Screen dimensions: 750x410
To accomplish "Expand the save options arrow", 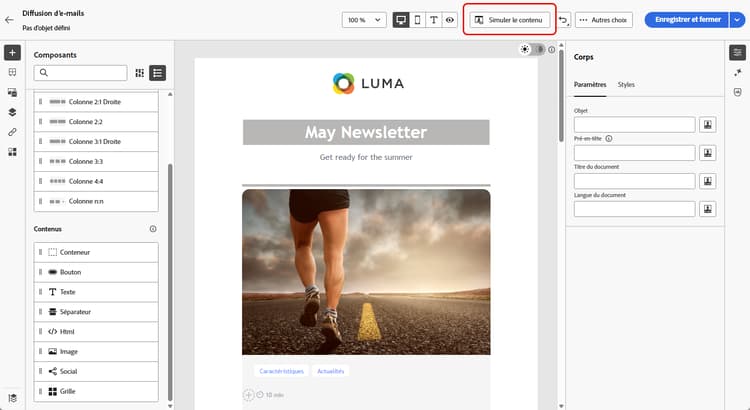I will click(737, 20).
